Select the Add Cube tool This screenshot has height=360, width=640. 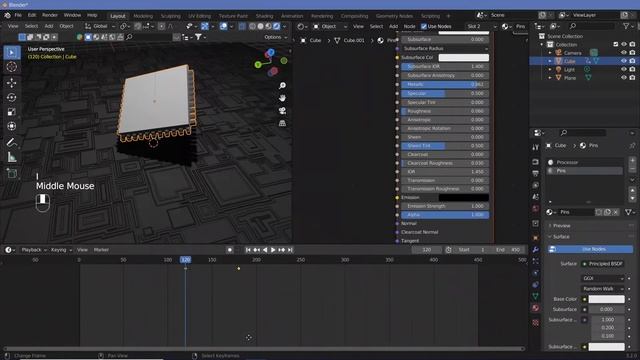coord(11,173)
